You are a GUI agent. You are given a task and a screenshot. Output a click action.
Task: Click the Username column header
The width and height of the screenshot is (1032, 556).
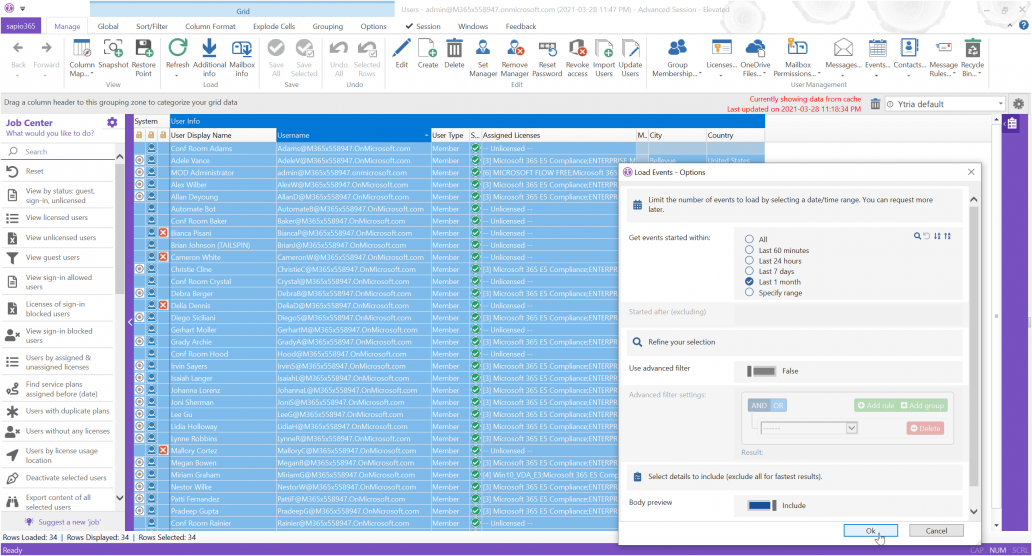[x=353, y=135]
